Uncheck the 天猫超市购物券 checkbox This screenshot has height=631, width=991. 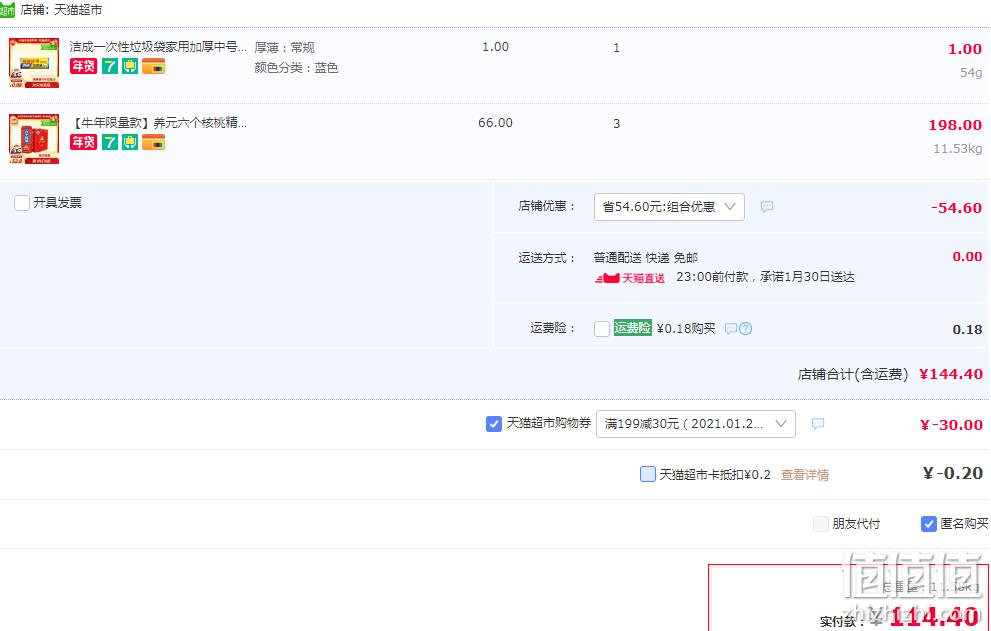click(494, 424)
